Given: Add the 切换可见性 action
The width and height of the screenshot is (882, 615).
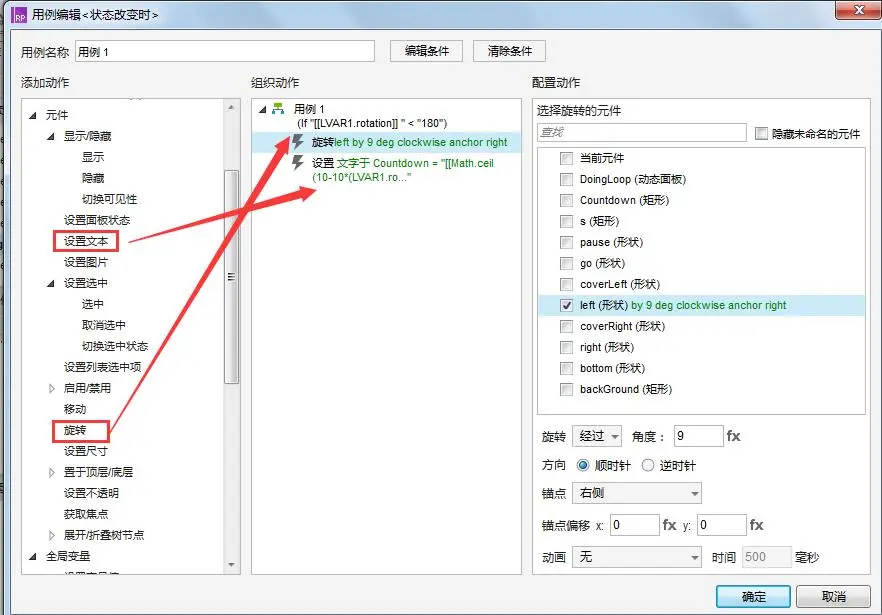Looking at the screenshot, I should click(x=109, y=199).
